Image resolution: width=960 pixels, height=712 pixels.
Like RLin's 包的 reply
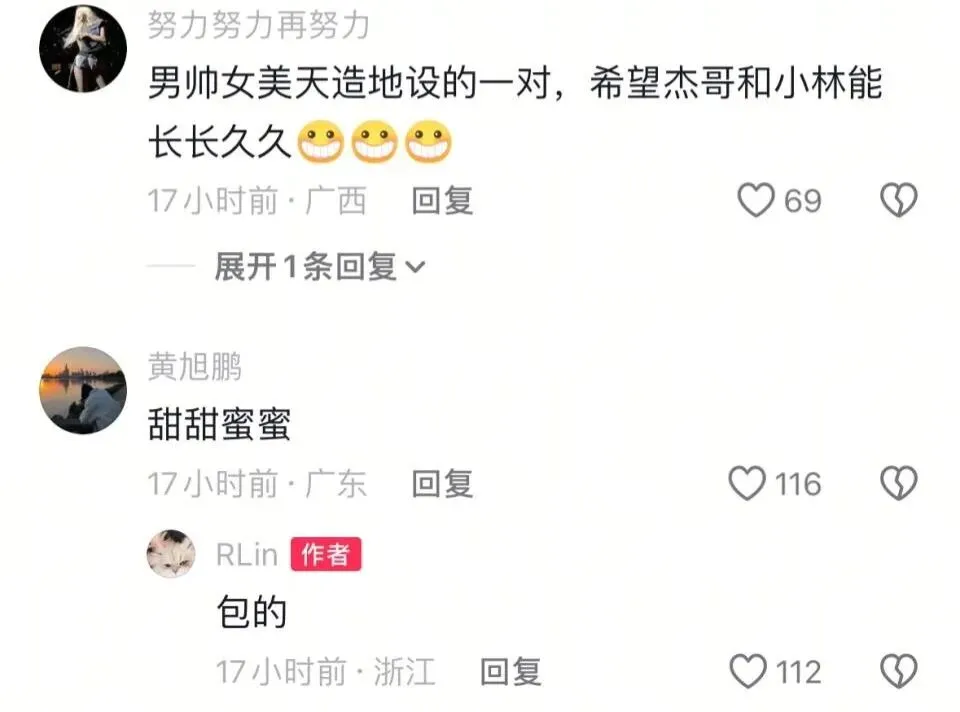[x=748, y=672]
